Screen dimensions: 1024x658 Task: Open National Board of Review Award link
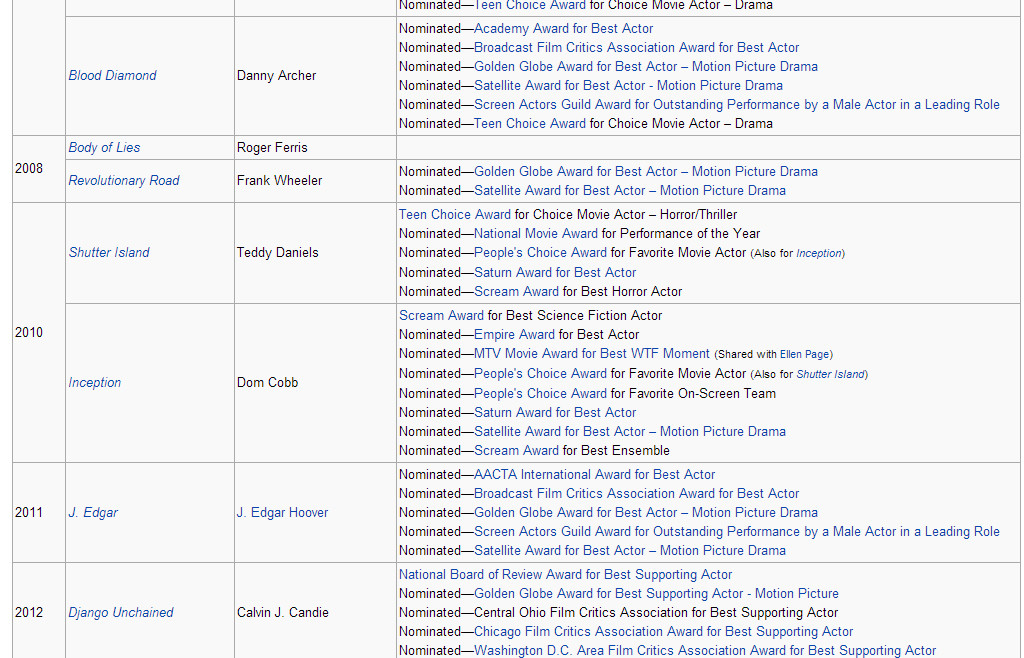[565, 575]
